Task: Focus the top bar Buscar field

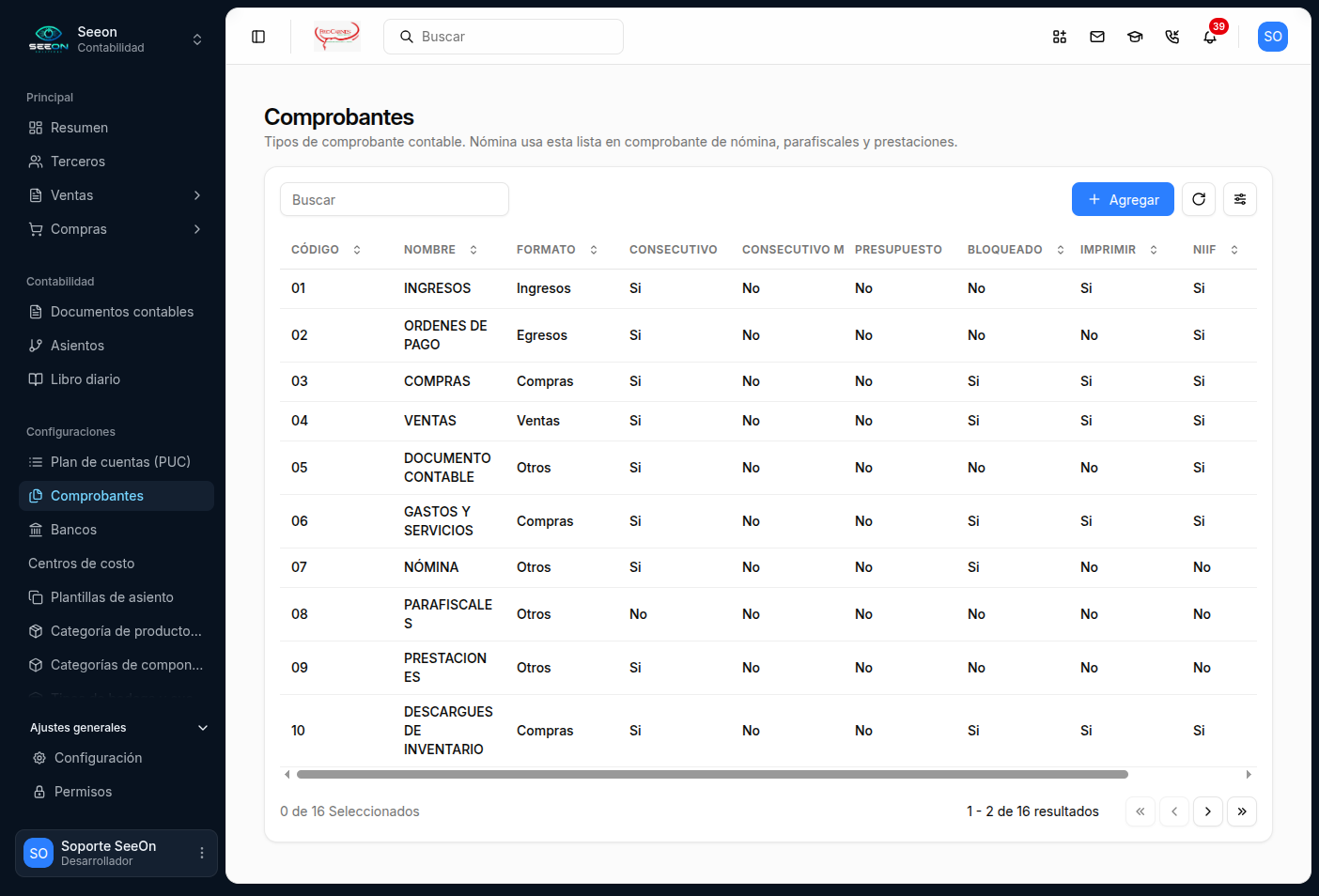Action: [504, 37]
